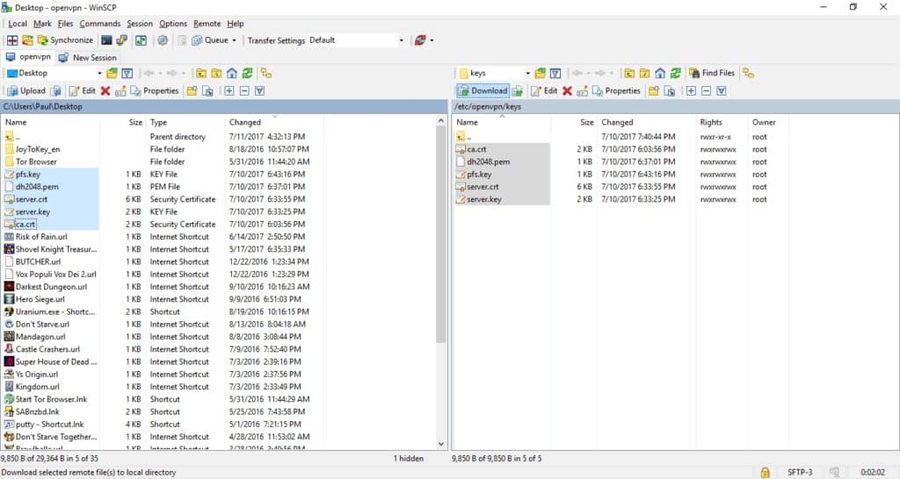
Task: Click the local panel filter icon
Action: point(127,73)
